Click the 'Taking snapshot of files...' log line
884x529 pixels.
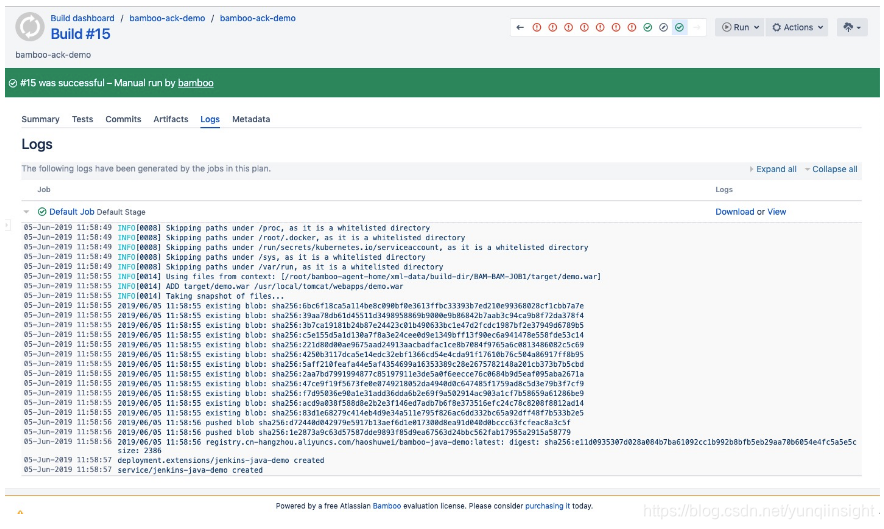154,296
